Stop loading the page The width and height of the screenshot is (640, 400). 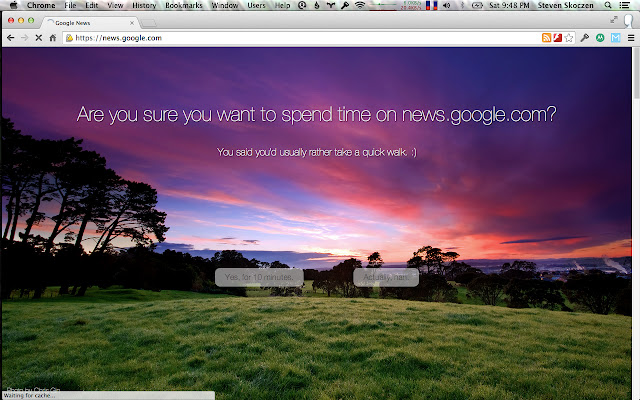pyautogui.click(x=38, y=38)
